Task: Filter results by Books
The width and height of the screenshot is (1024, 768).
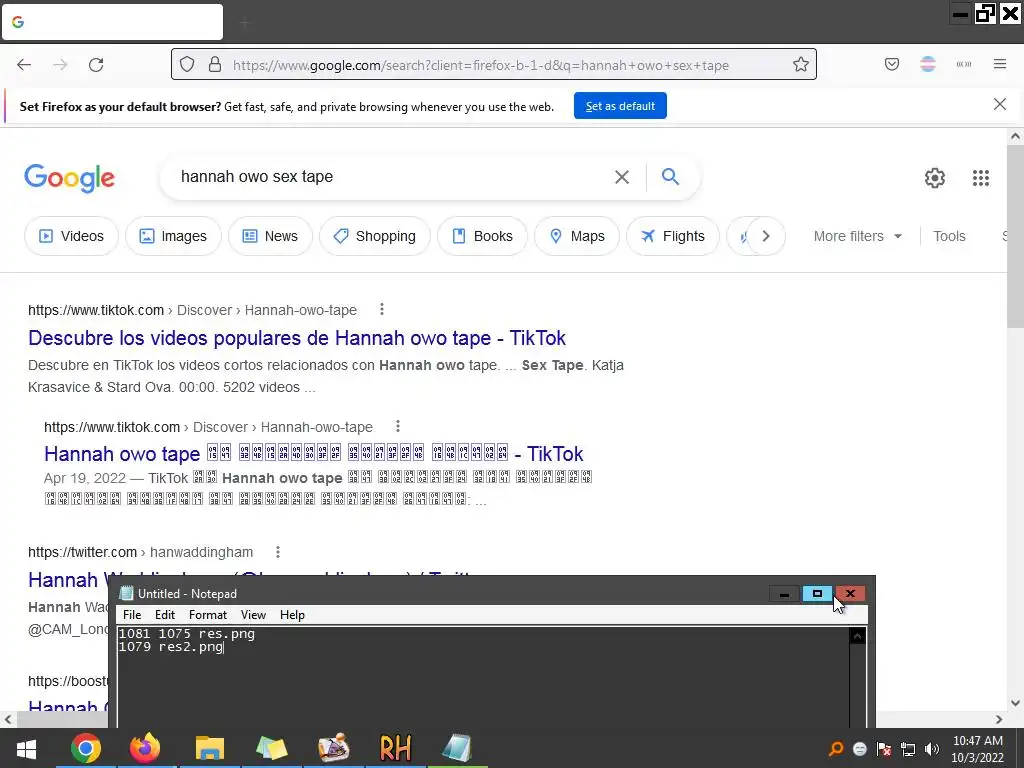Action: (483, 236)
